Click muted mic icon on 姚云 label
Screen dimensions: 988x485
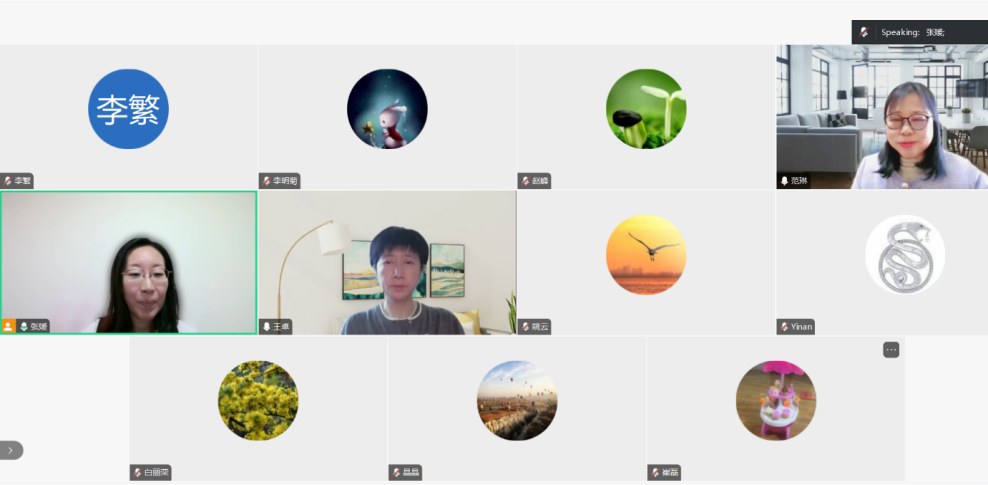coord(526,327)
